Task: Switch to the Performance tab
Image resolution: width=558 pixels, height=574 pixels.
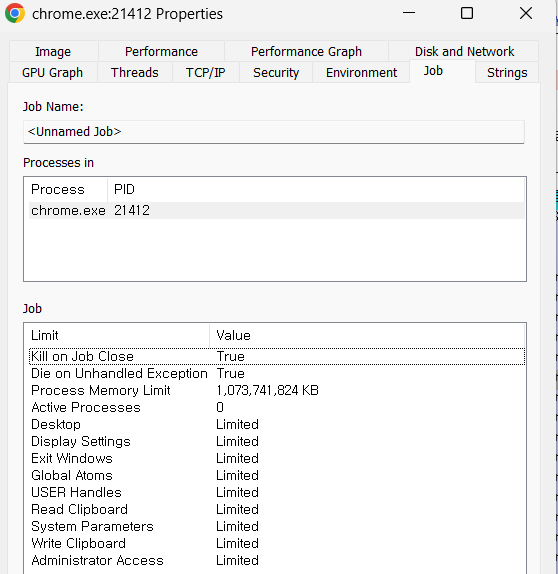Action: click(161, 51)
